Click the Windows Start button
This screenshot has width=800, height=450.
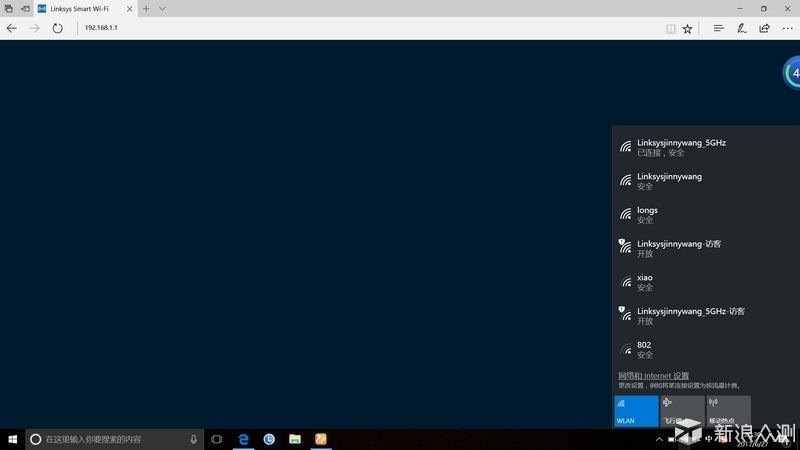click(x=11, y=439)
